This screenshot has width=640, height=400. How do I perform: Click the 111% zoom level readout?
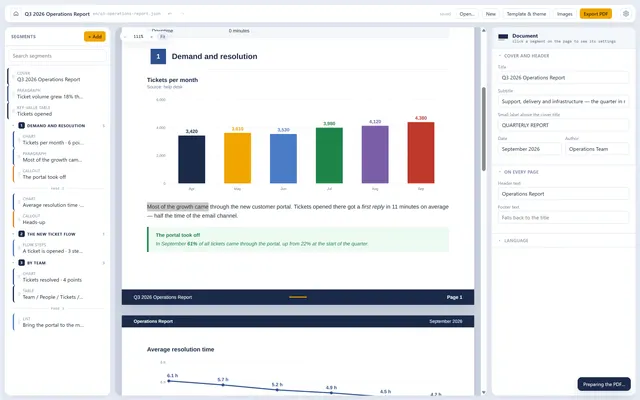pyautogui.click(x=138, y=37)
